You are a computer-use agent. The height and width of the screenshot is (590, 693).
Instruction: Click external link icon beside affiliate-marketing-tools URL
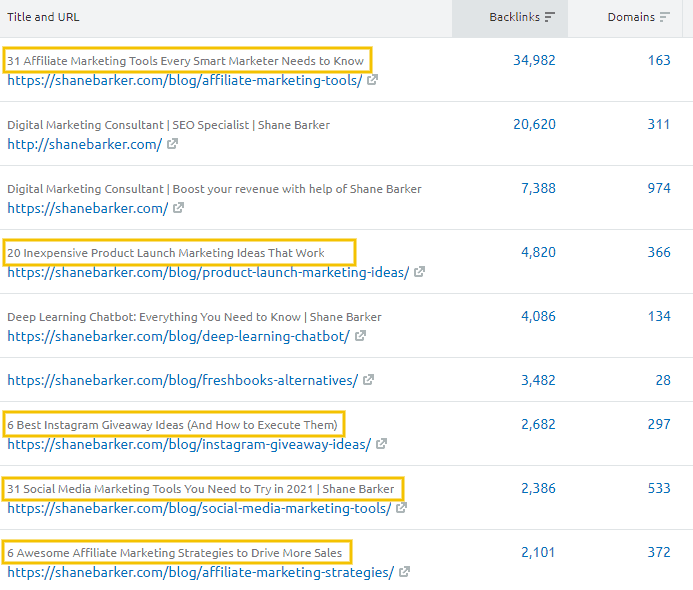[x=373, y=81]
